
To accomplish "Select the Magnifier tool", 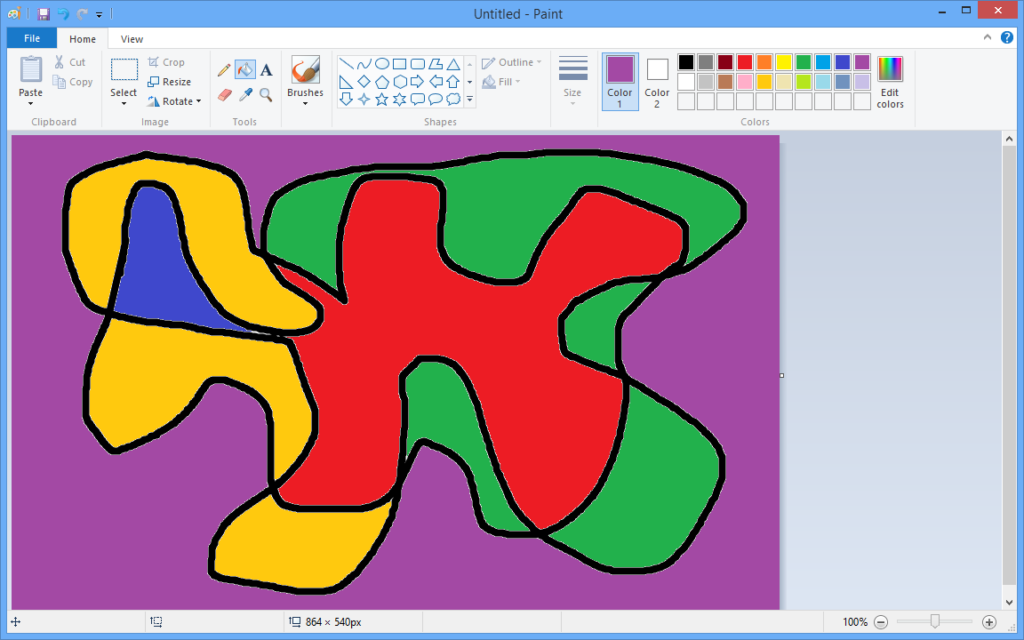I will (x=265, y=95).
